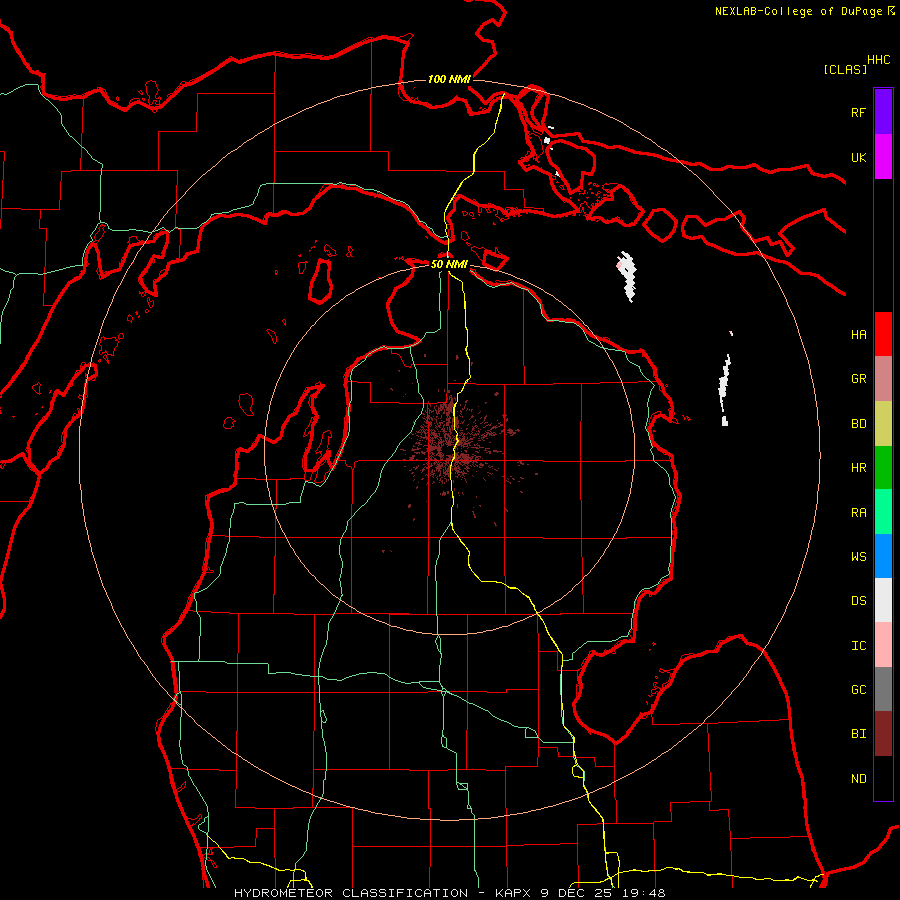Click the HA legend label

click(858, 334)
